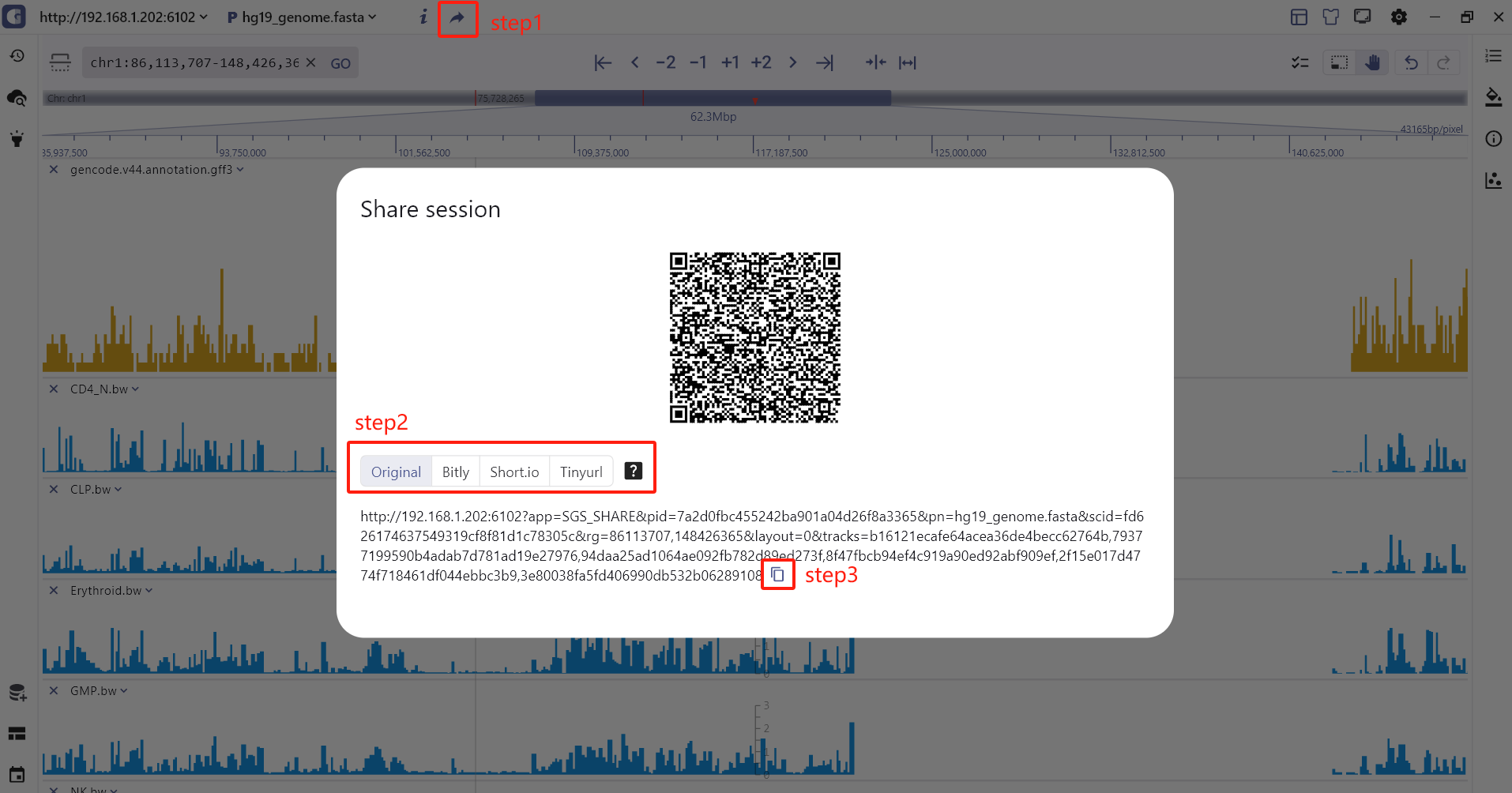Click the chromosome overview highlighted region

(713, 98)
